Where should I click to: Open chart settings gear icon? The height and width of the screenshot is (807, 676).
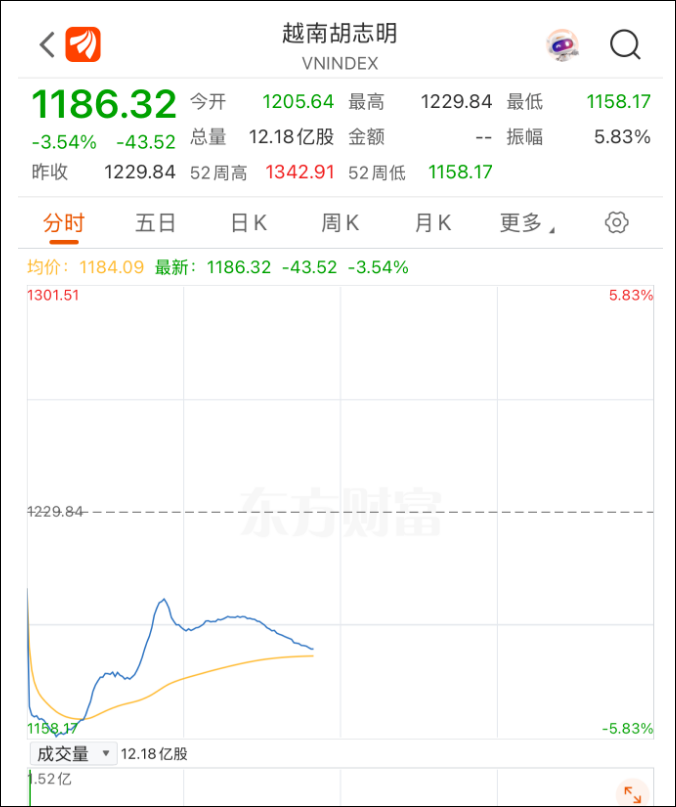pos(617,222)
